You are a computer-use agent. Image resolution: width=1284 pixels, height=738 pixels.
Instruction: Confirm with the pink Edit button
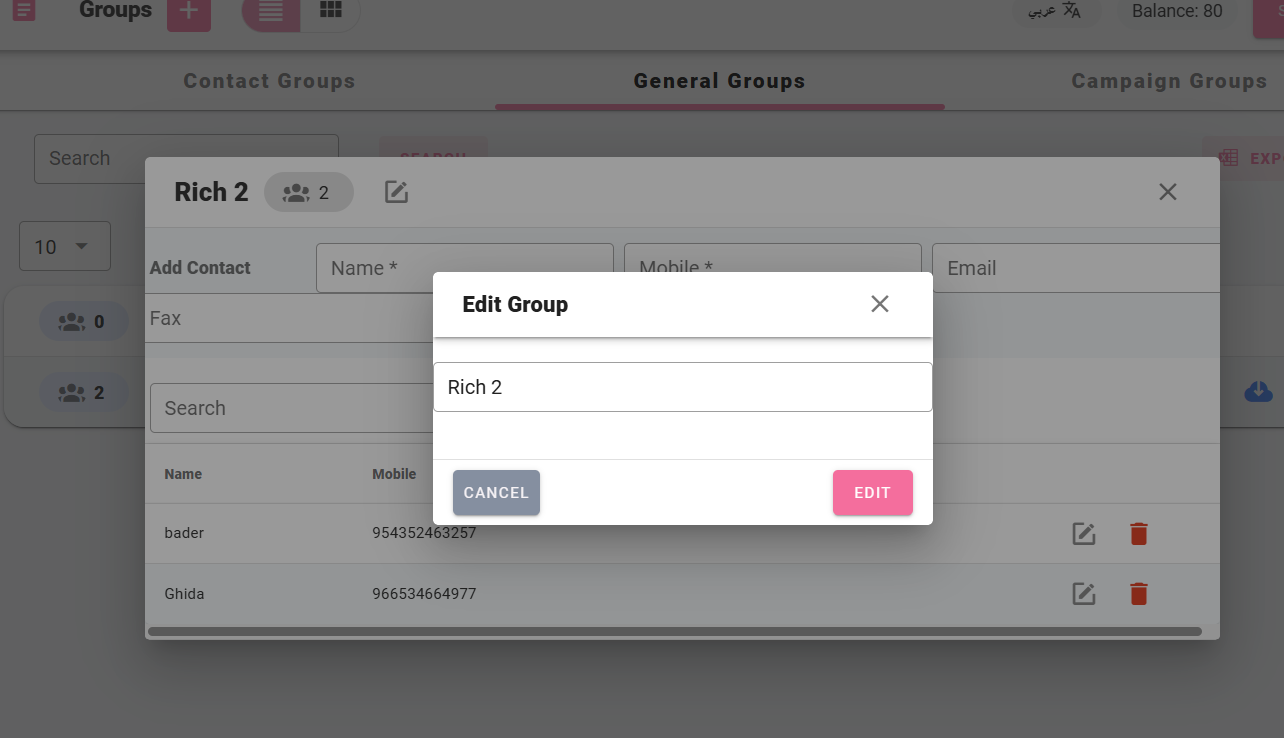pos(872,493)
